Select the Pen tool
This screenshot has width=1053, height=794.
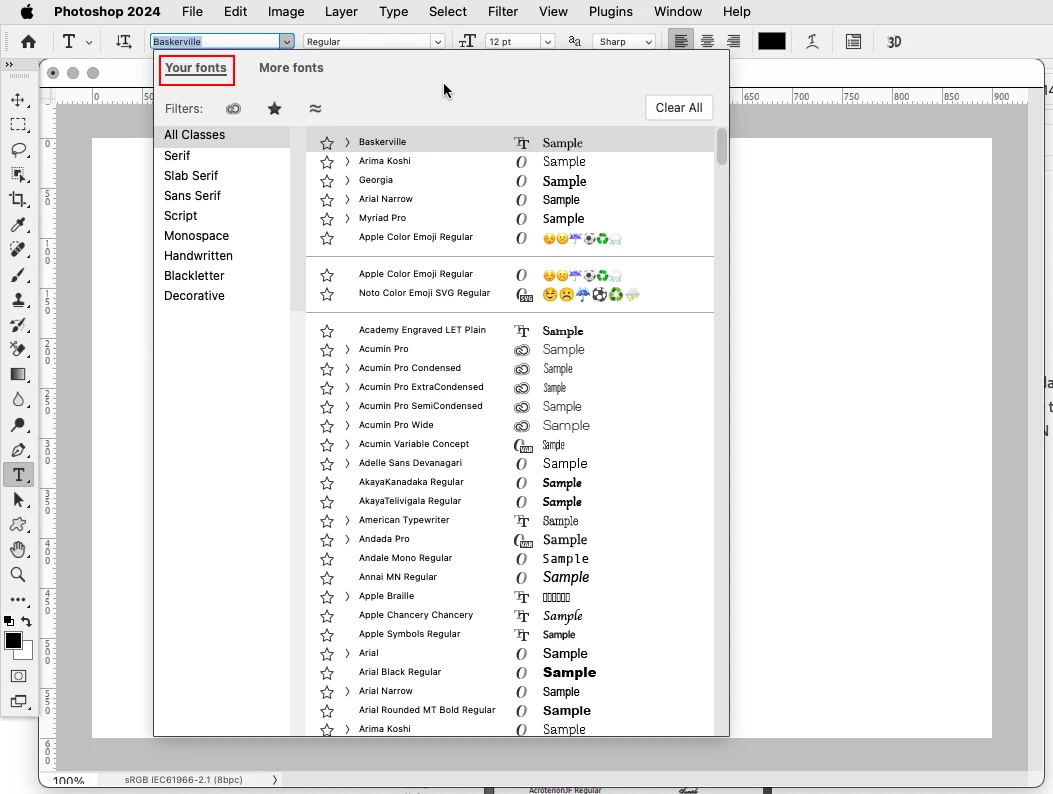click(18, 450)
